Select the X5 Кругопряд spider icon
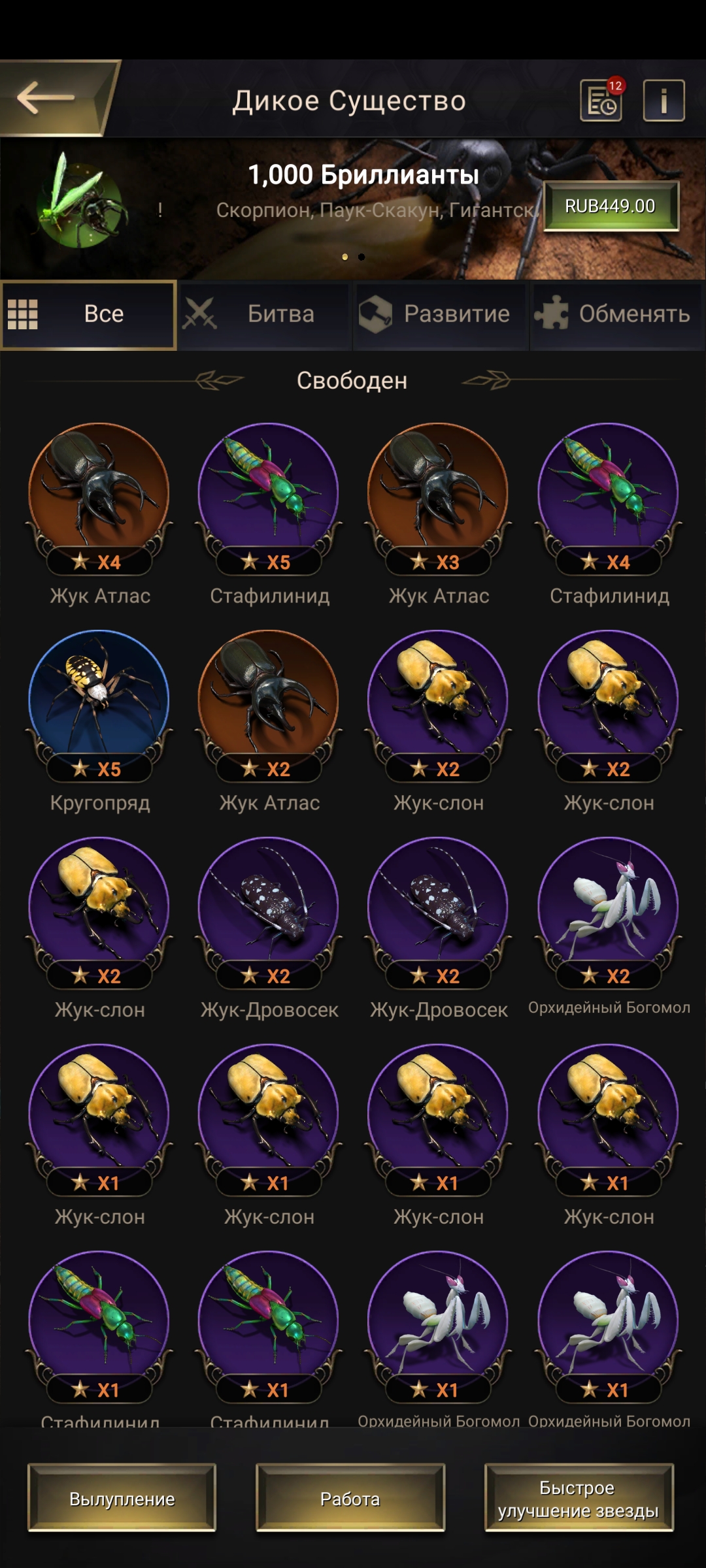706x1568 pixels. [x=99, y=699]
